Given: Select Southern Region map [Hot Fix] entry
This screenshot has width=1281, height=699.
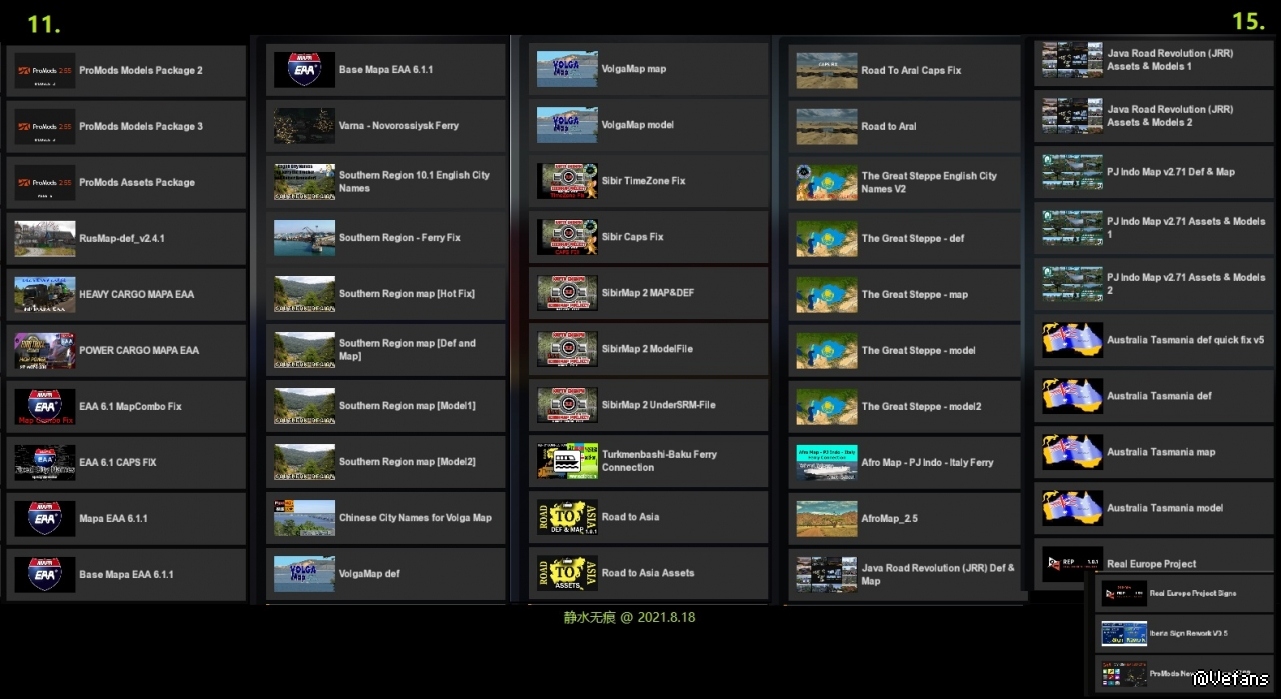Looking at the screenshot, I should coord(386,294).
